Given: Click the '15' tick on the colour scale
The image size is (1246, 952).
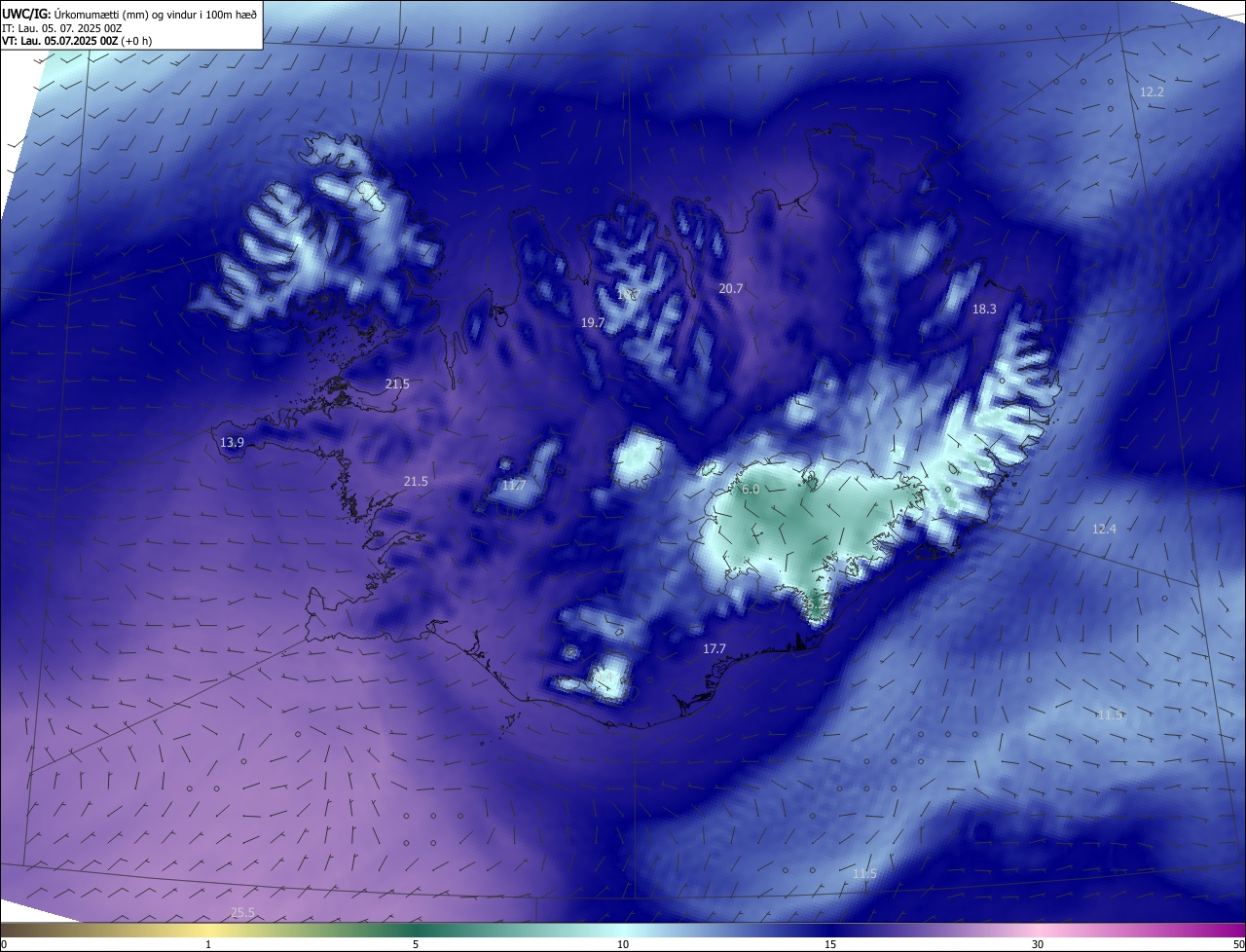Looking at the screenshot, I should 830,944.
